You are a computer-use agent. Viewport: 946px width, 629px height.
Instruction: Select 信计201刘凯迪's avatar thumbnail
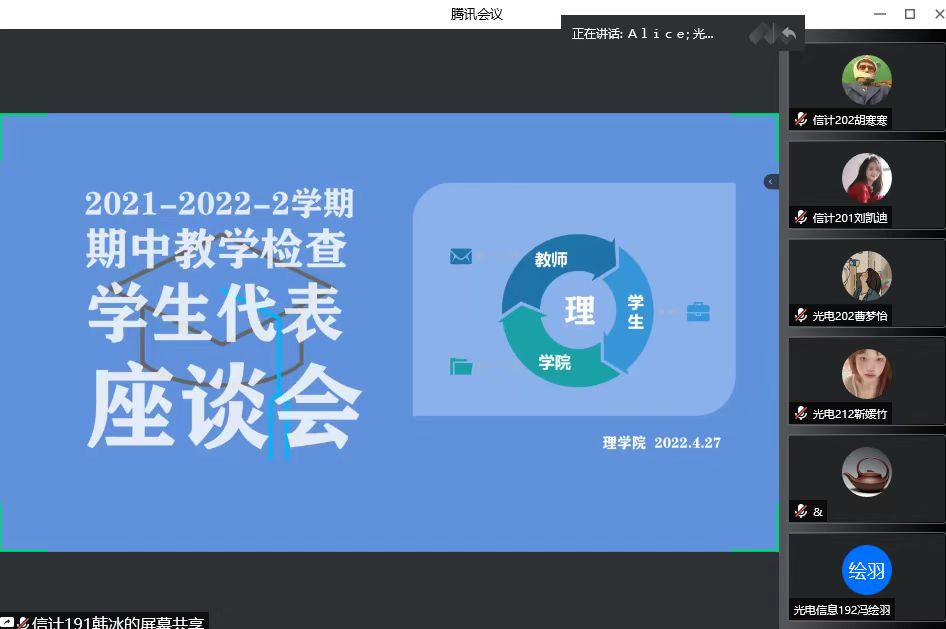click(866, 178)
